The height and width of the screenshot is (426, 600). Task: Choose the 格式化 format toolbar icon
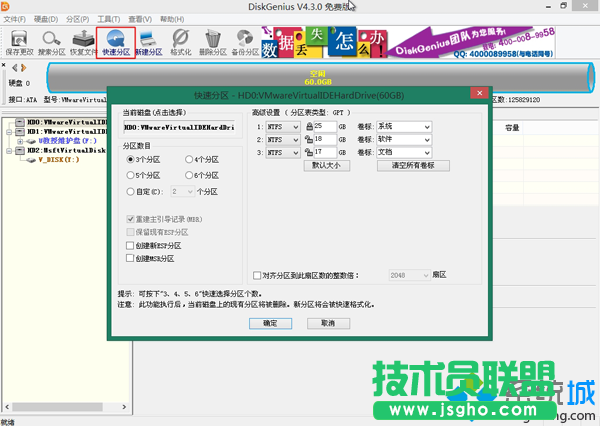coord(181,42)
